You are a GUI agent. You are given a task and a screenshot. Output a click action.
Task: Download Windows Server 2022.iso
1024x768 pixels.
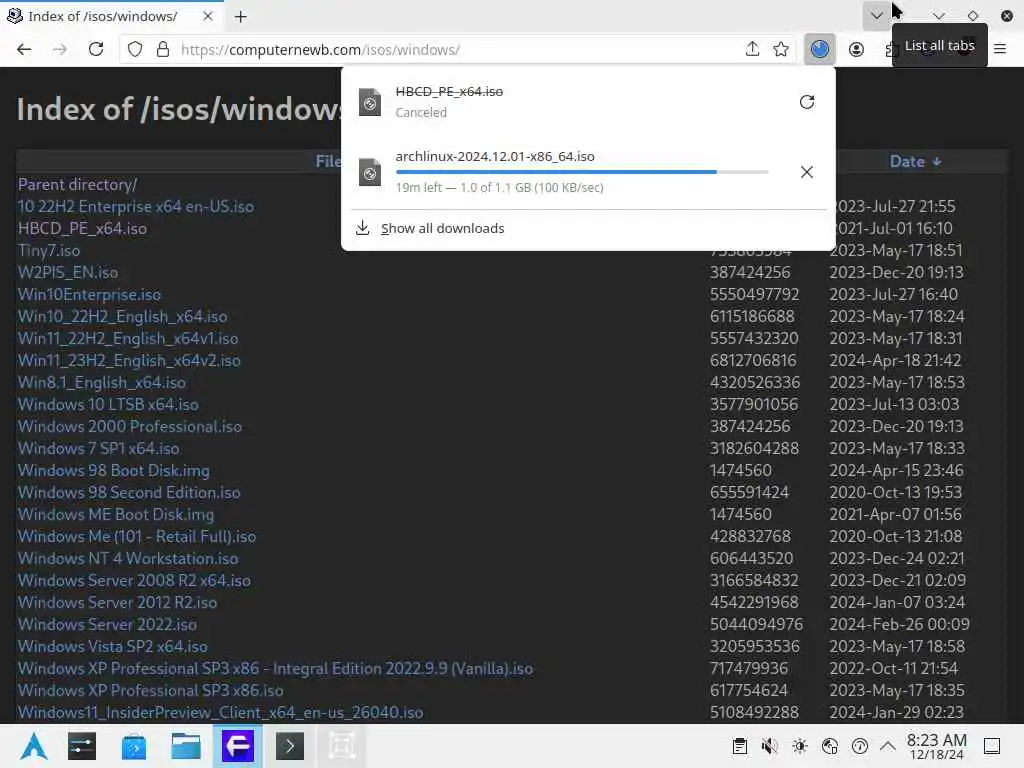click(107, 624)
